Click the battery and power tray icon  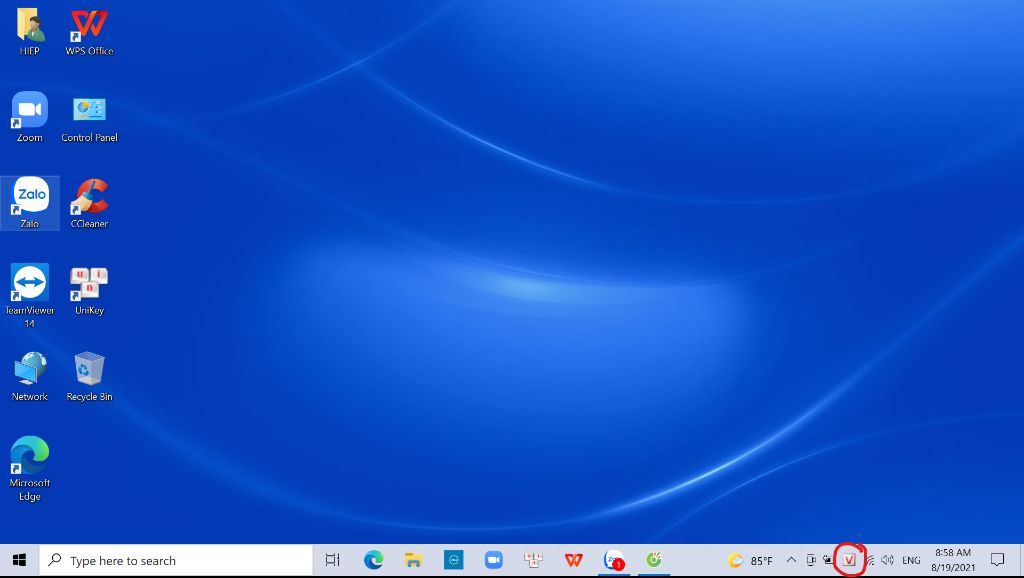click(828, 560)
